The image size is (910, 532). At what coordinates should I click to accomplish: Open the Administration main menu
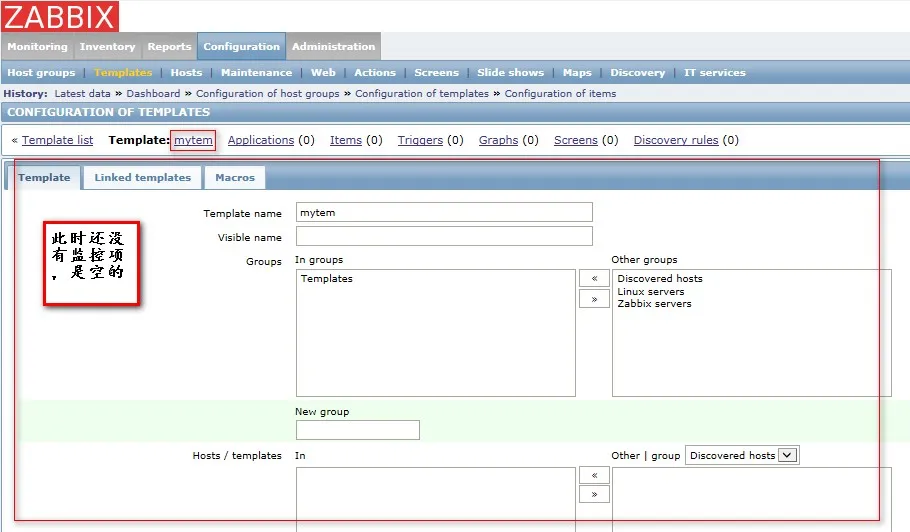point(333,46)
